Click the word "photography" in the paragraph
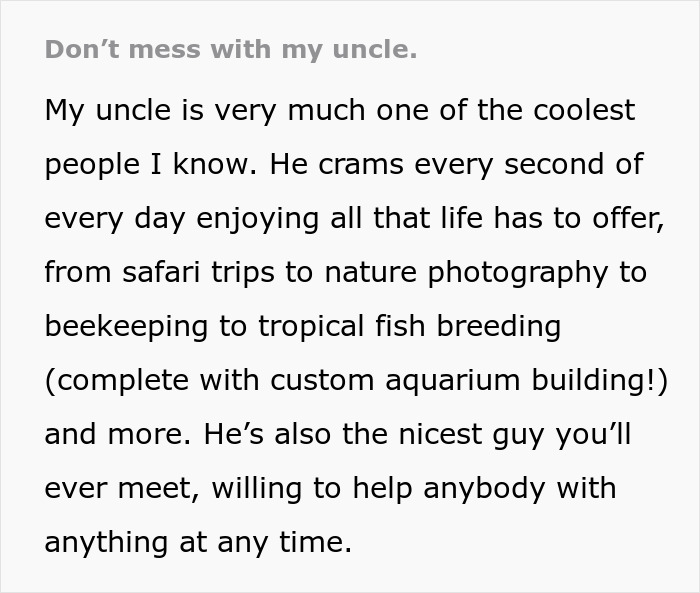The width and height of the screenshot is (700, 593). (x=518, y=273)
